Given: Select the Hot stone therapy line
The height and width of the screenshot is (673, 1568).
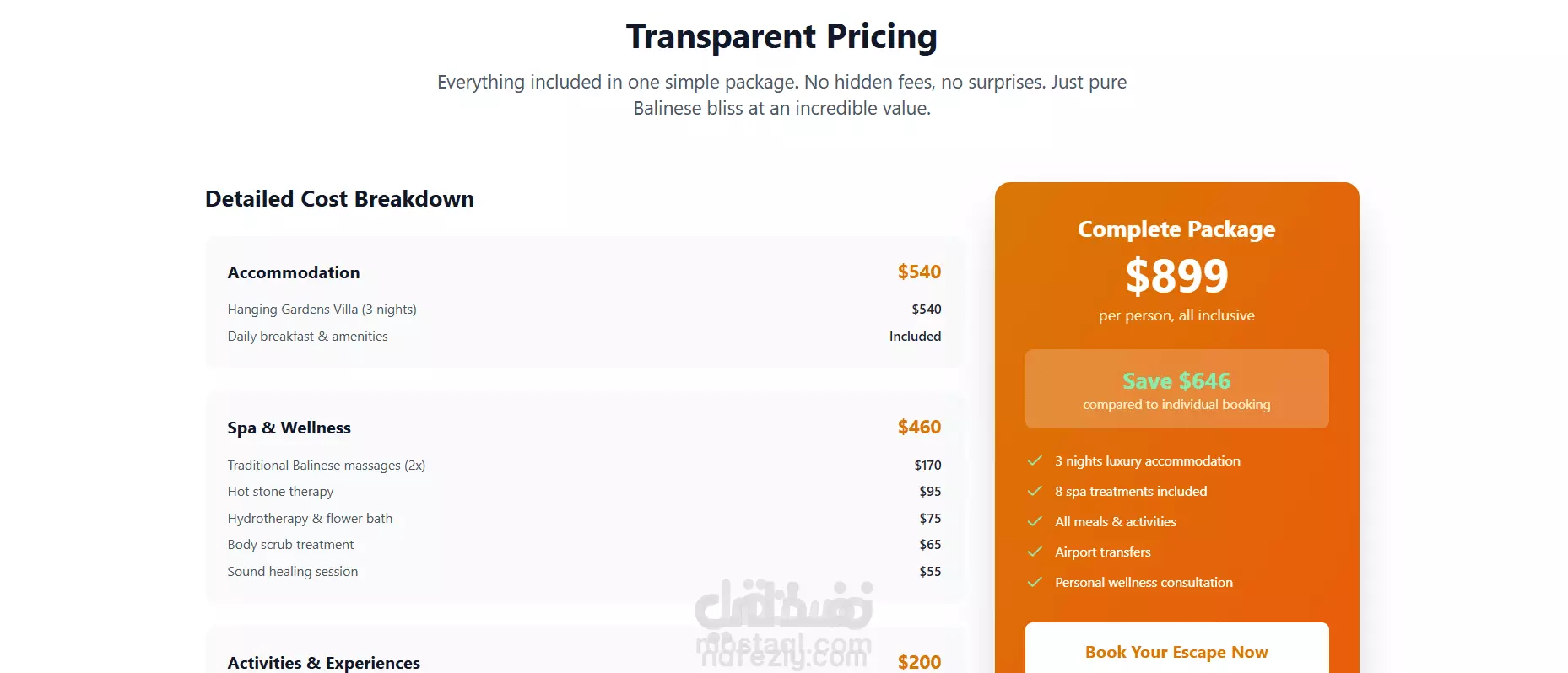Looking at the screenshot, I should [x=584, y=491].
